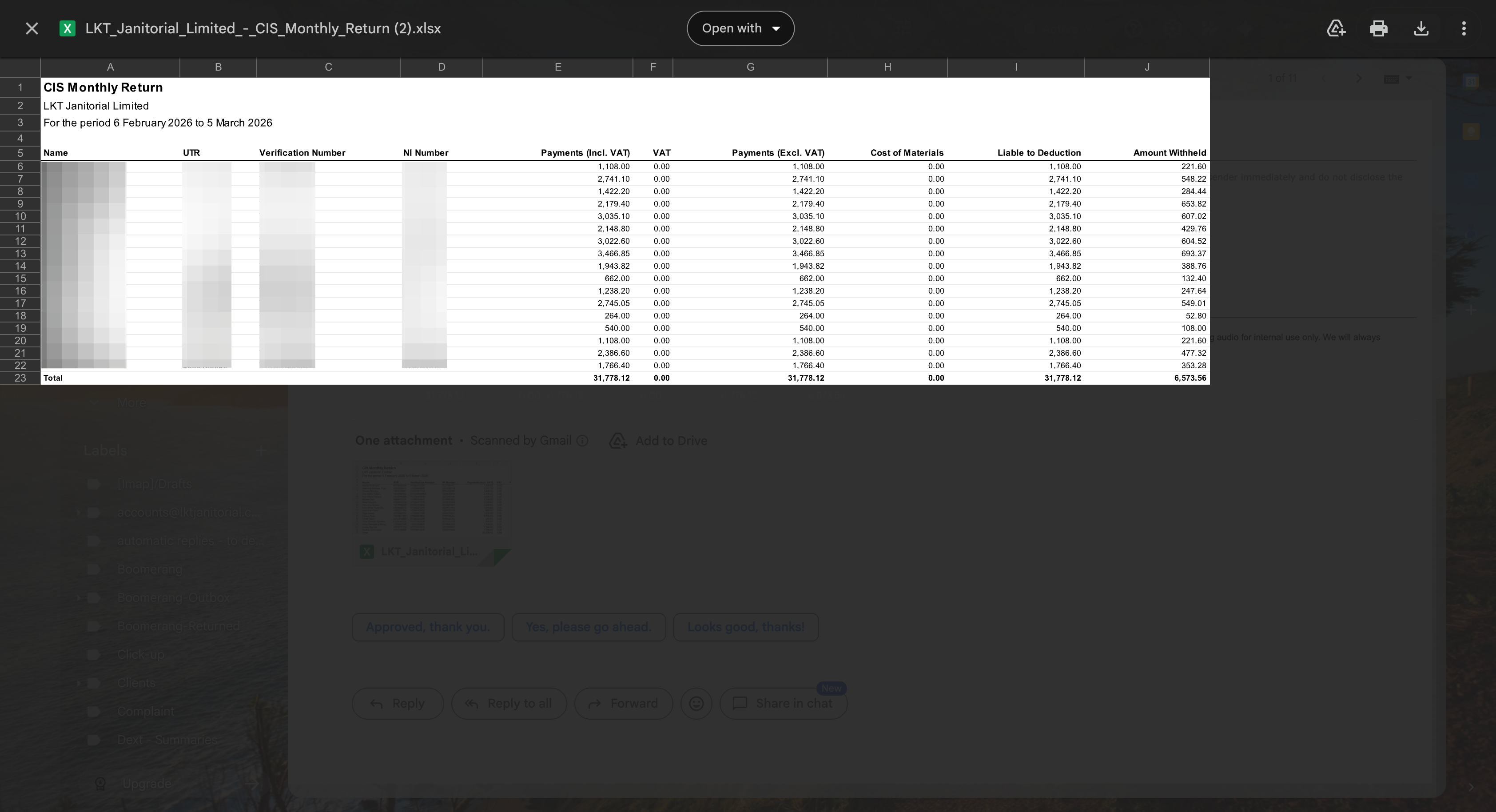
Task: Click the Forward button
Action: click(623, 703)
